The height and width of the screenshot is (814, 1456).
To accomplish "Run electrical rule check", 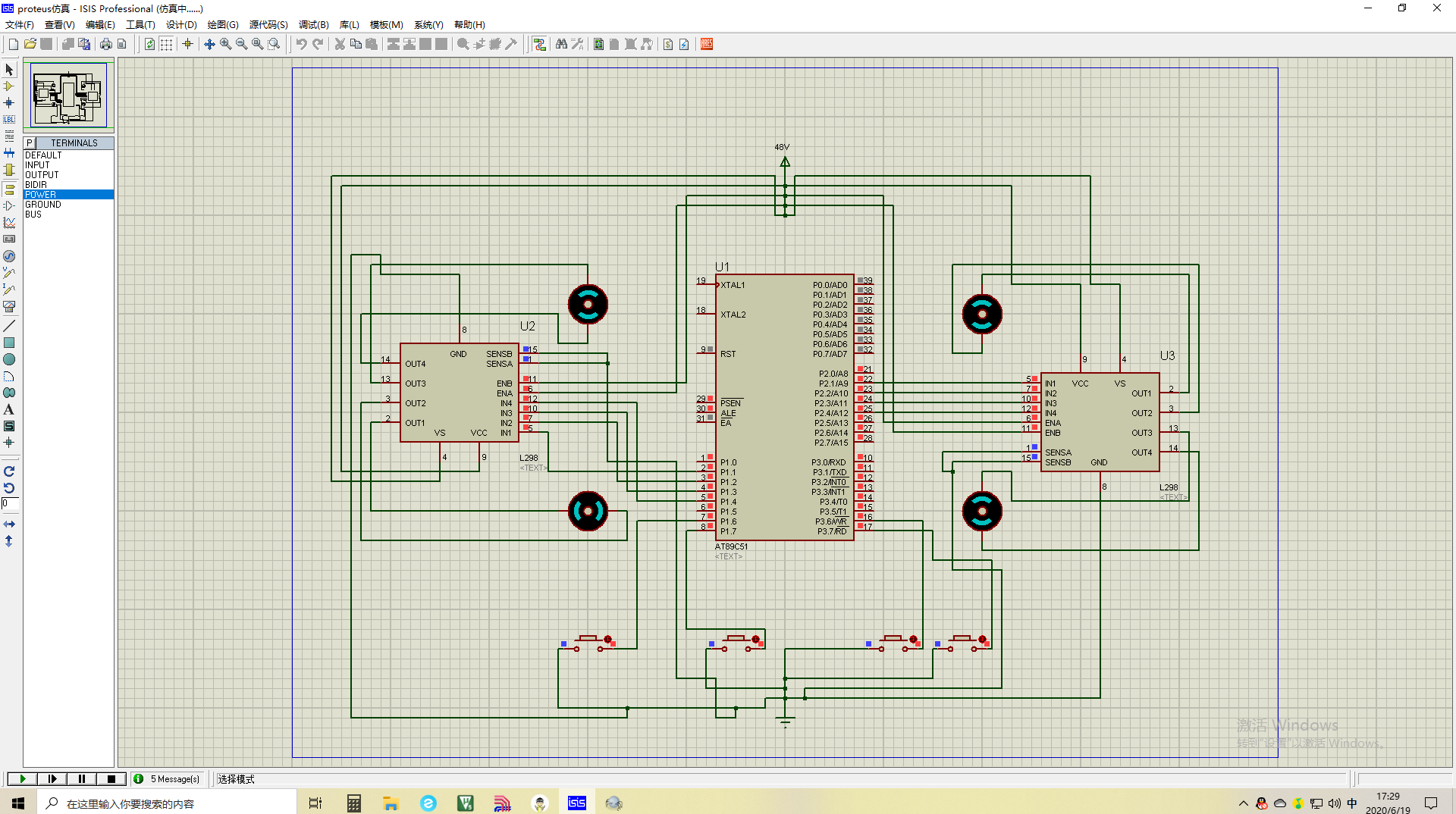I will pyautogui.click(x=684, y=44).
